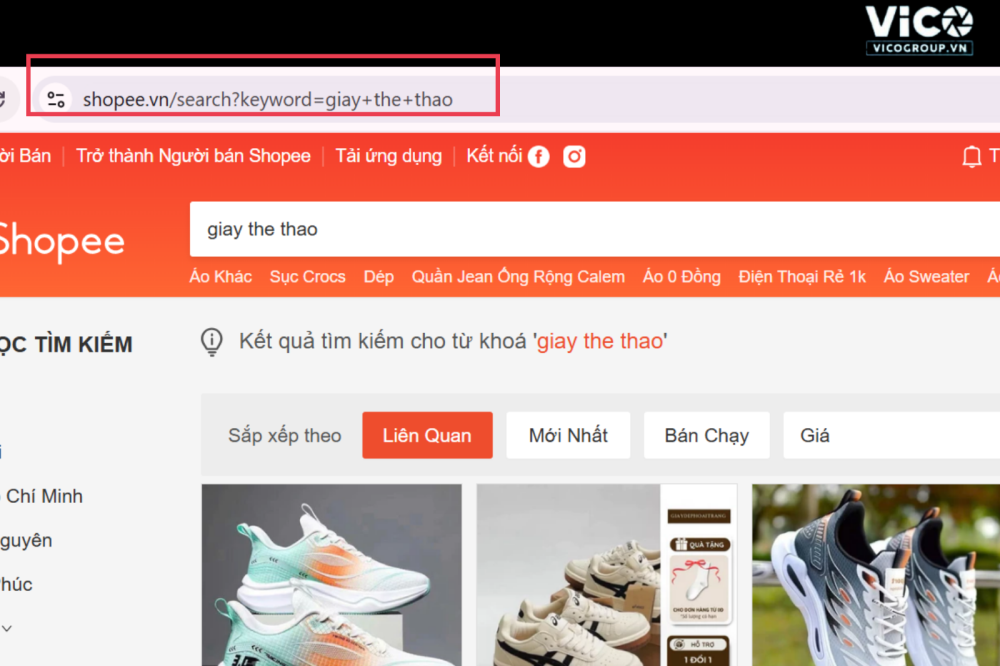Screen dimensions: 1000x666
Task: Click the notification bell icon
Action: (971, 156)
